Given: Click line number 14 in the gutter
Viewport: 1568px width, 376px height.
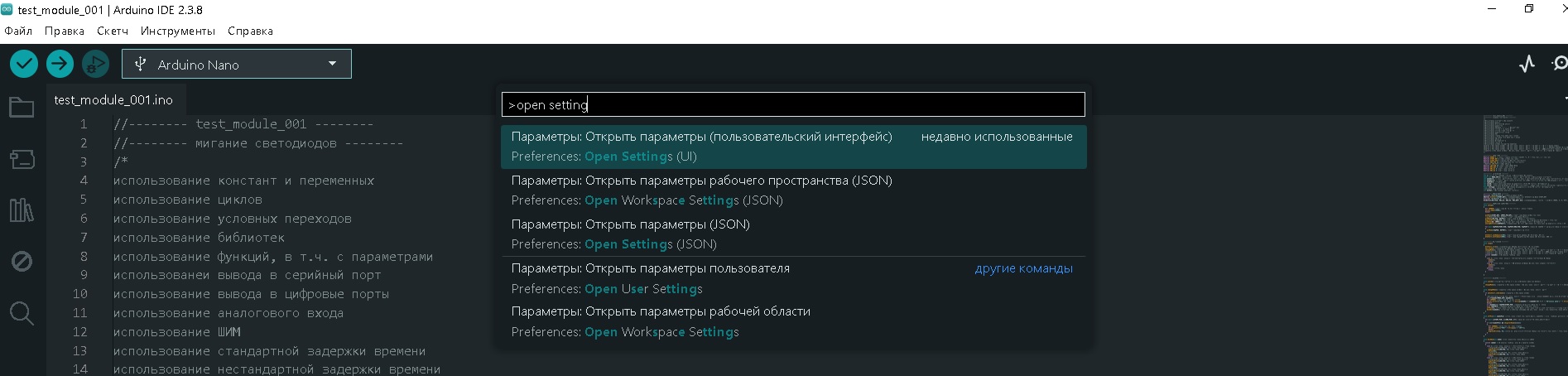Looking at the screenshot, I should [79, 369].
